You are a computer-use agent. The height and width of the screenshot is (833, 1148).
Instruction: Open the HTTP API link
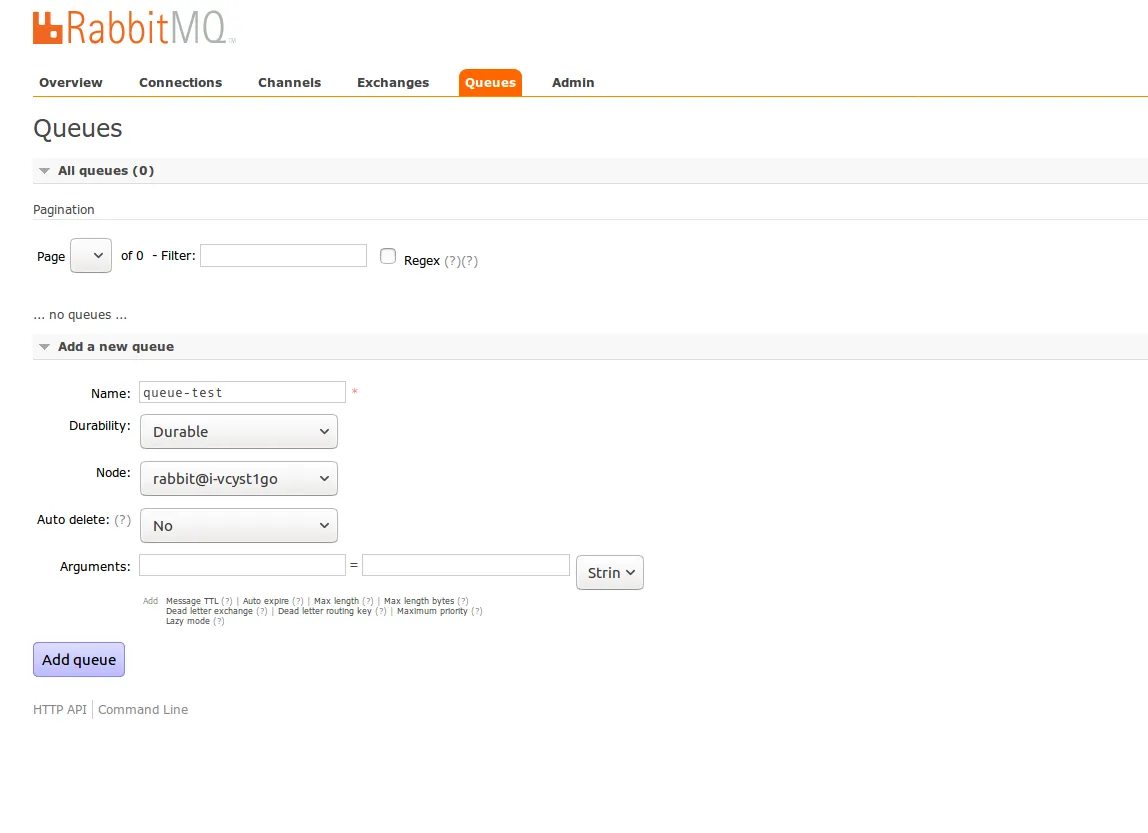pyautogui.click(x=60, y=710)
